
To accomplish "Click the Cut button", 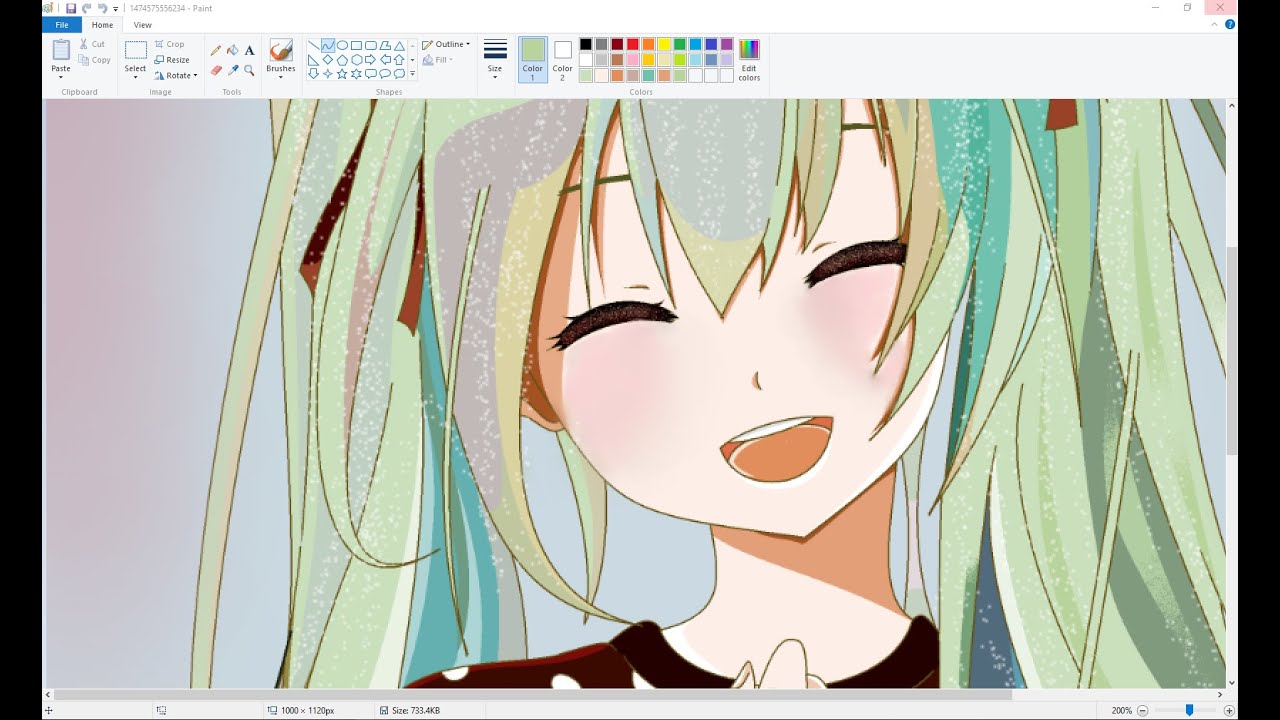I will pyautogui.click(x=92, y=44).
